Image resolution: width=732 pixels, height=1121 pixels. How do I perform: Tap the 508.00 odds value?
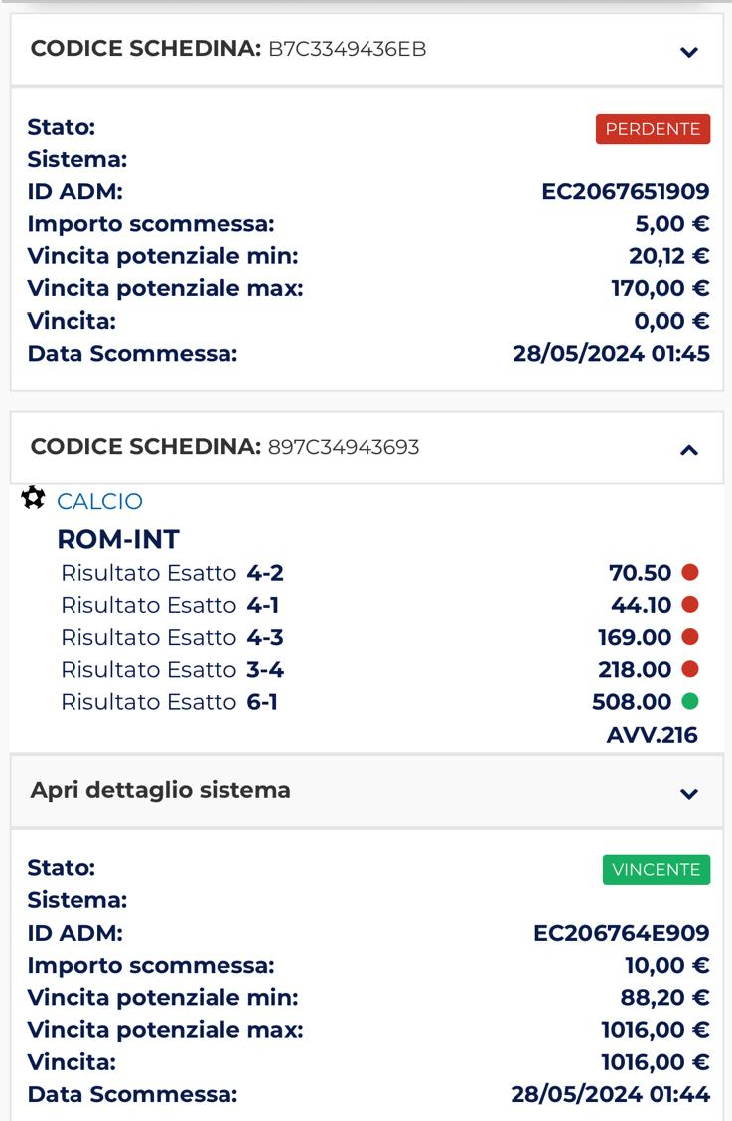(631, 701)
